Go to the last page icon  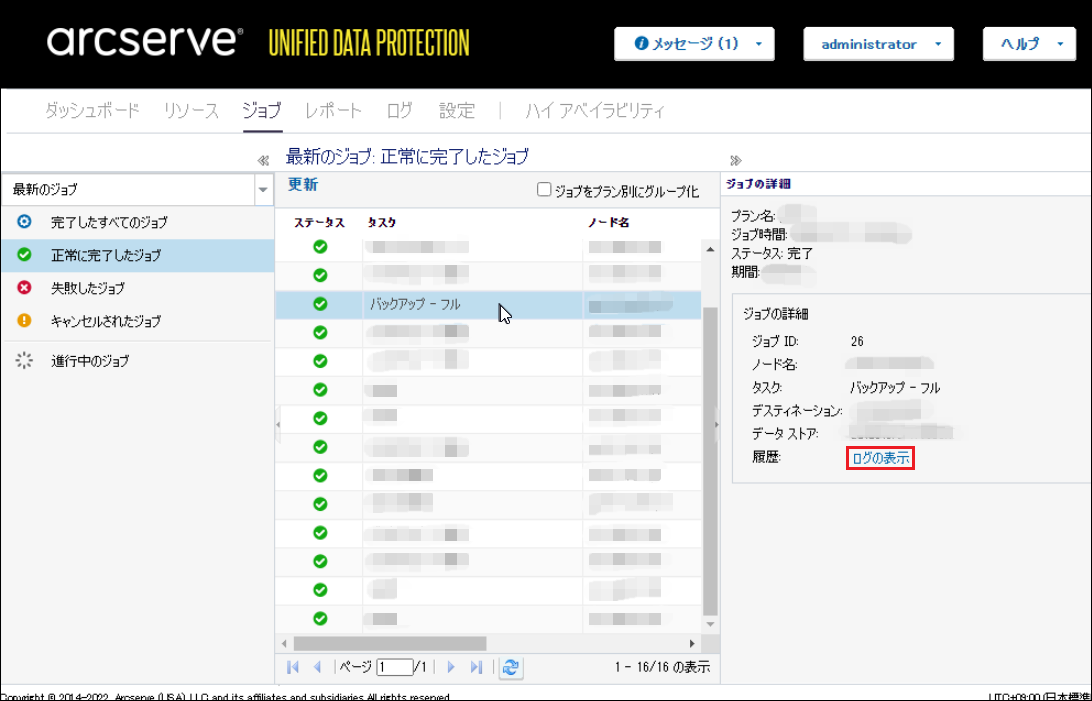tap(476, 667)
